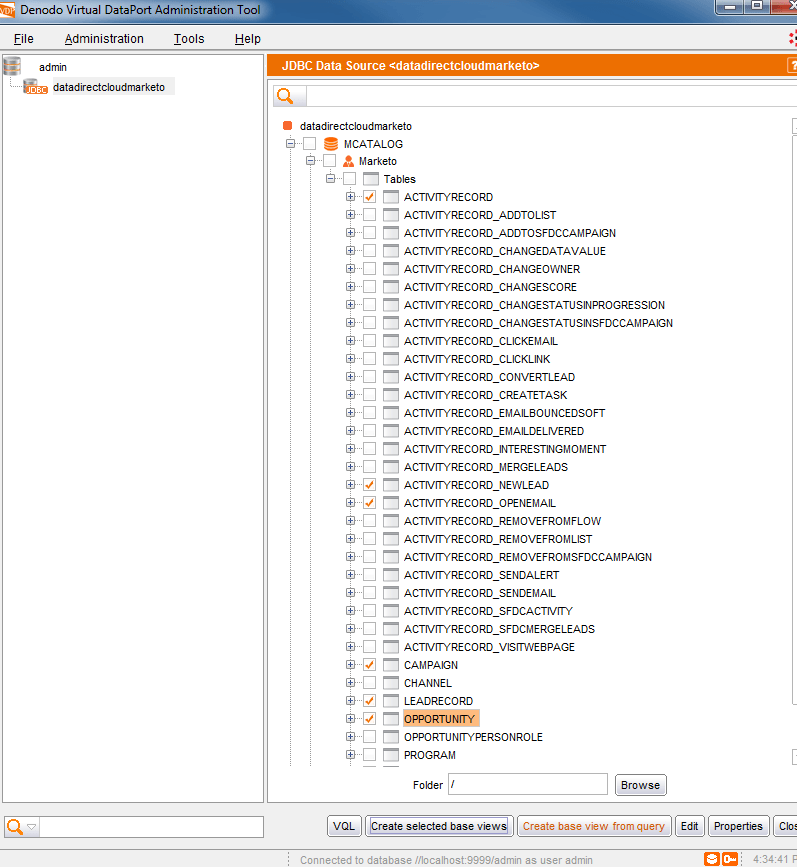Click the bottom-left search magnifier icon
This screenshot has height=867, width=797.
pos(15,827)
